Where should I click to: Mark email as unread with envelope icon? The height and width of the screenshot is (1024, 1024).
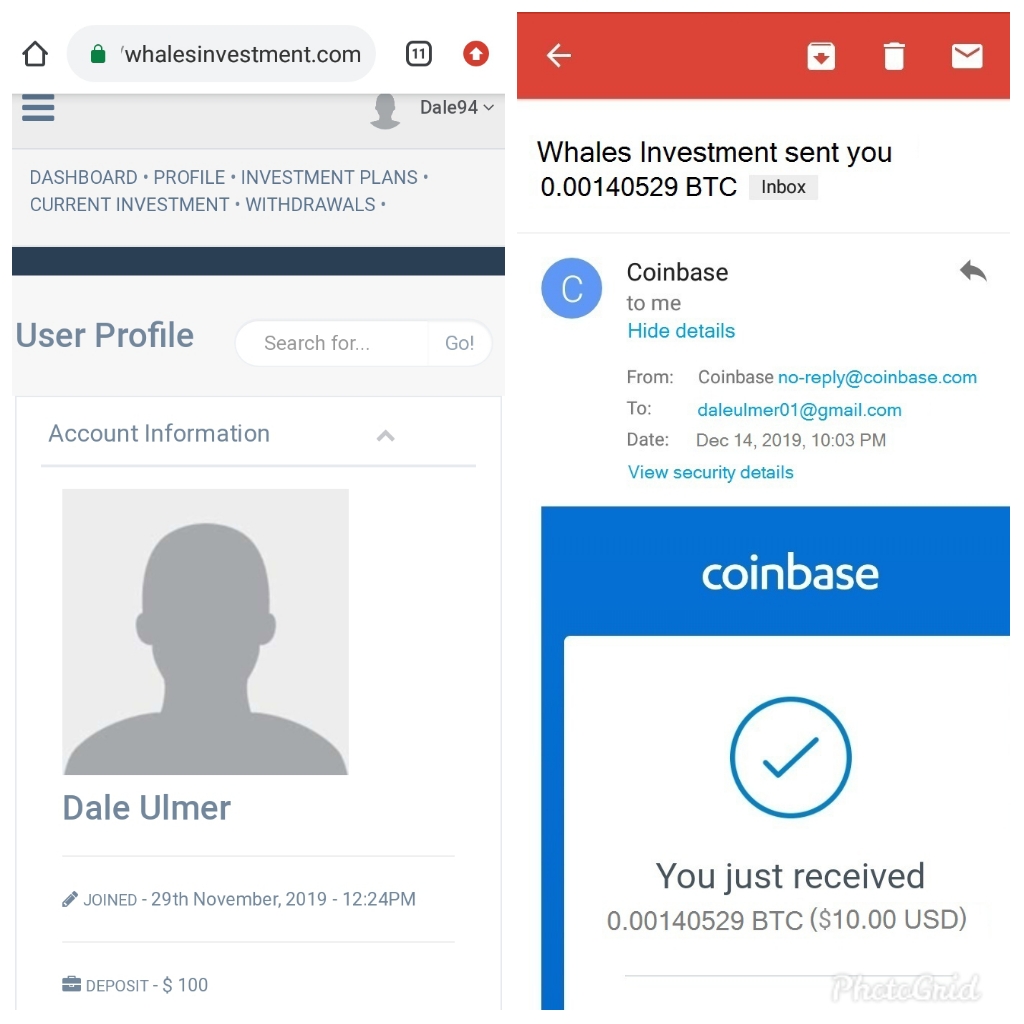click(967, 56)
